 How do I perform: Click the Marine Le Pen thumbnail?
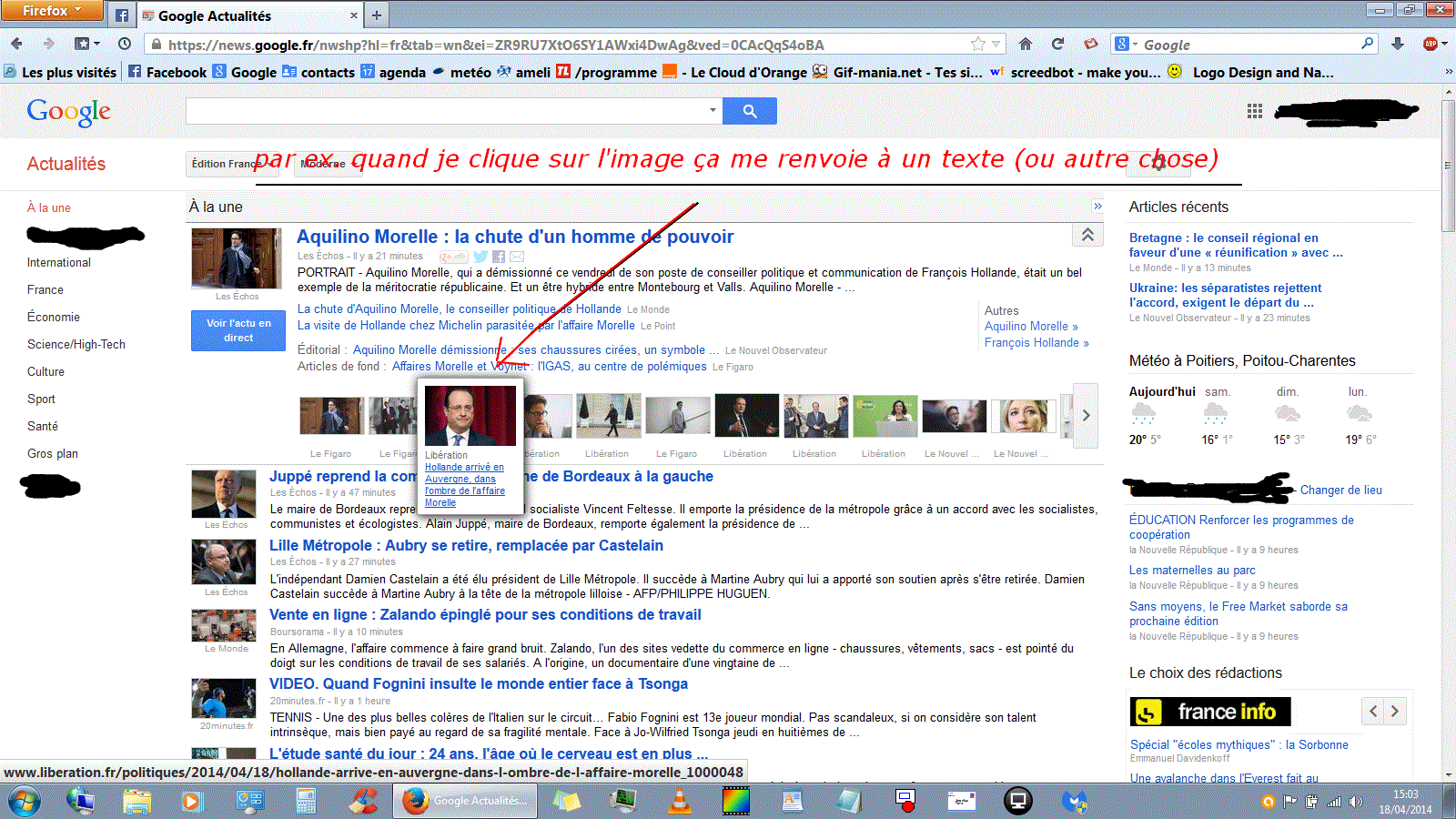pos(1024,415)
